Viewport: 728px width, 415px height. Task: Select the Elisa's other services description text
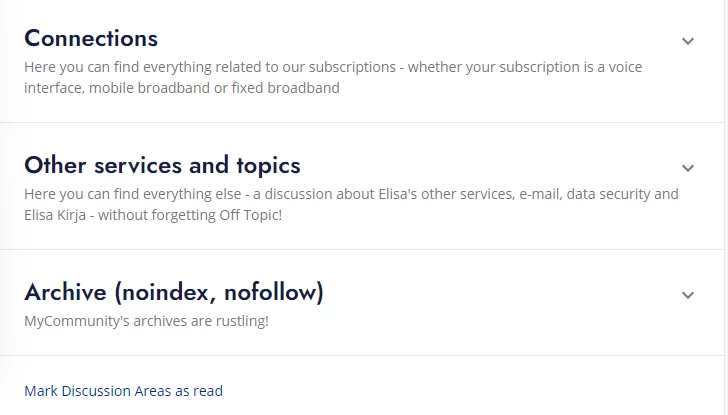(x=351, y=204)
